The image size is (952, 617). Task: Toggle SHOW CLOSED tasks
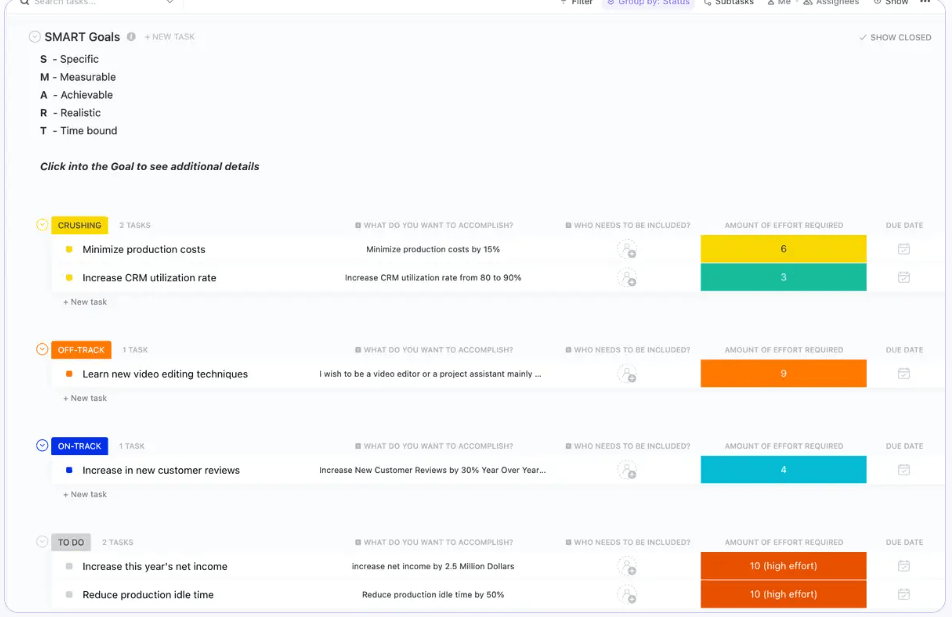895,38
